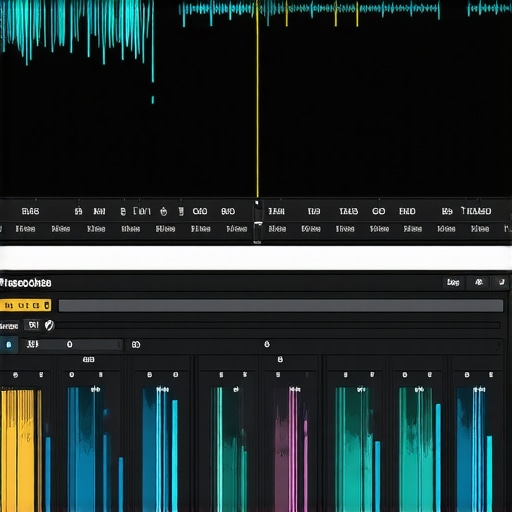The height and width of the screenshot is (512, 512).
Task: Click the small label atop the pink meter
Action: pyautogui.click(x=295, y=389)
